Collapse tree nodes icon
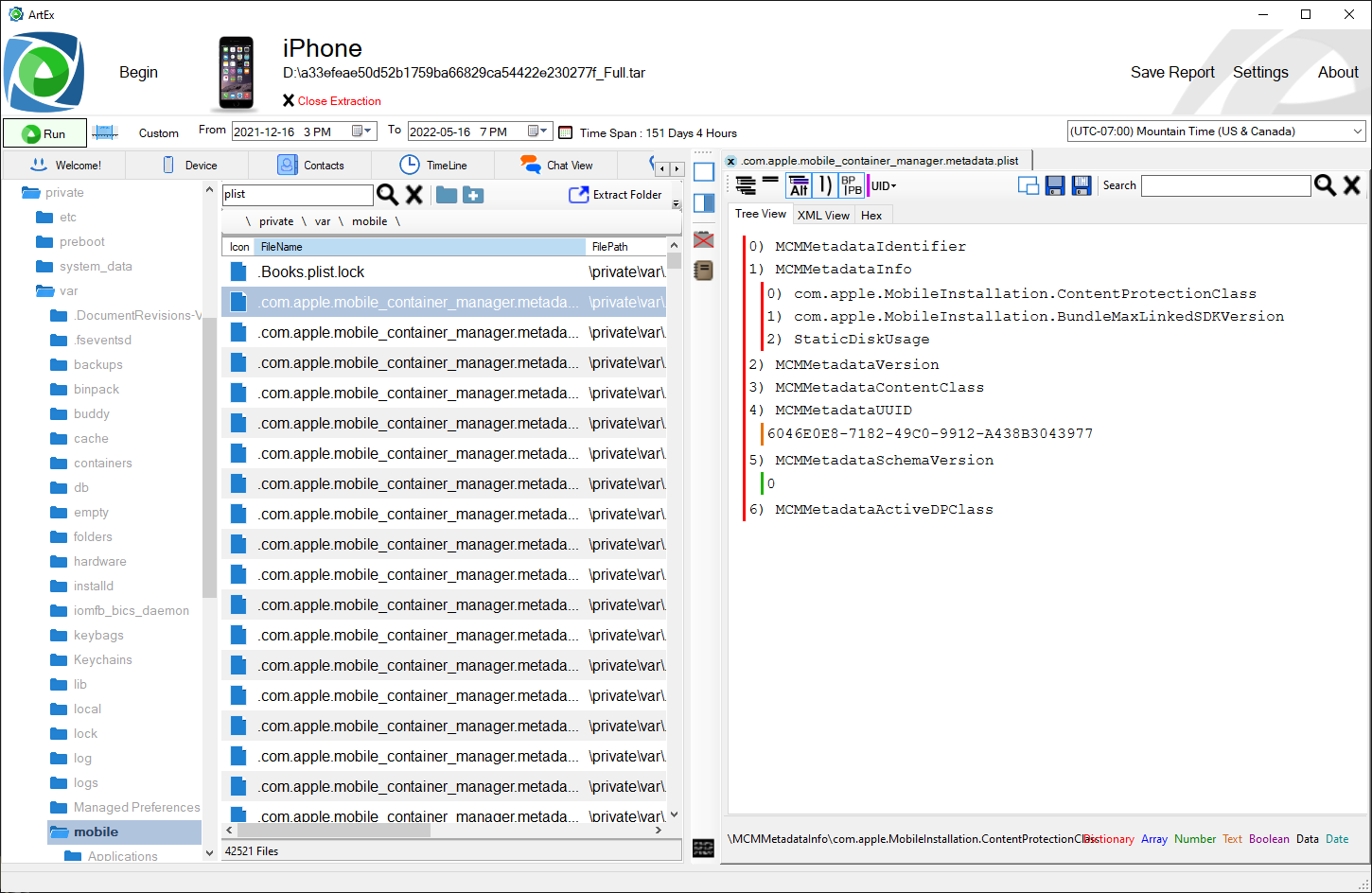The height and width of the screenshot is (893, 1372). click(770, 179)
